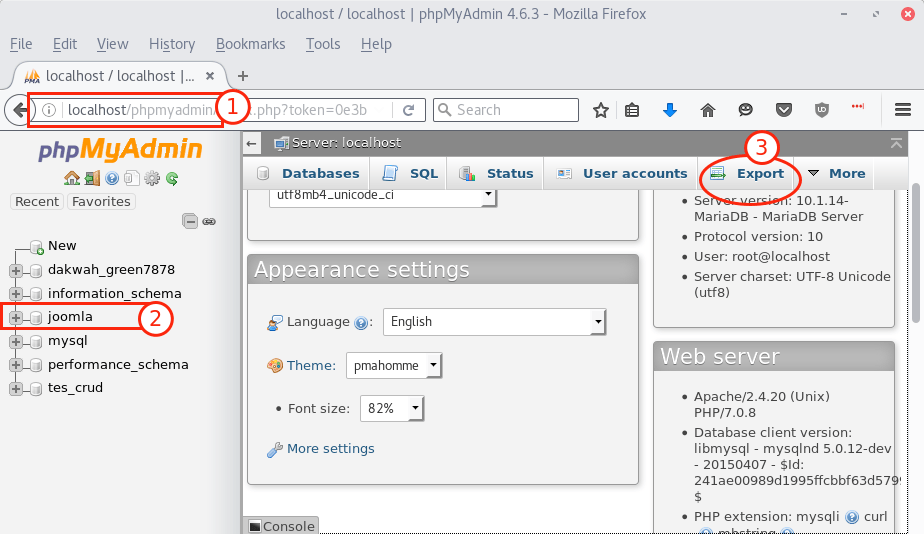Viewport: 924px width, 534px height.
Task: Open the Font size dropdown at 82%
Action: 394,409
